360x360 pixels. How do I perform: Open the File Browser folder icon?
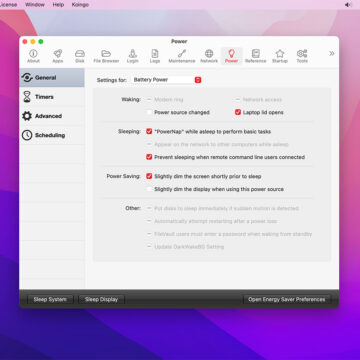point(106,56)
